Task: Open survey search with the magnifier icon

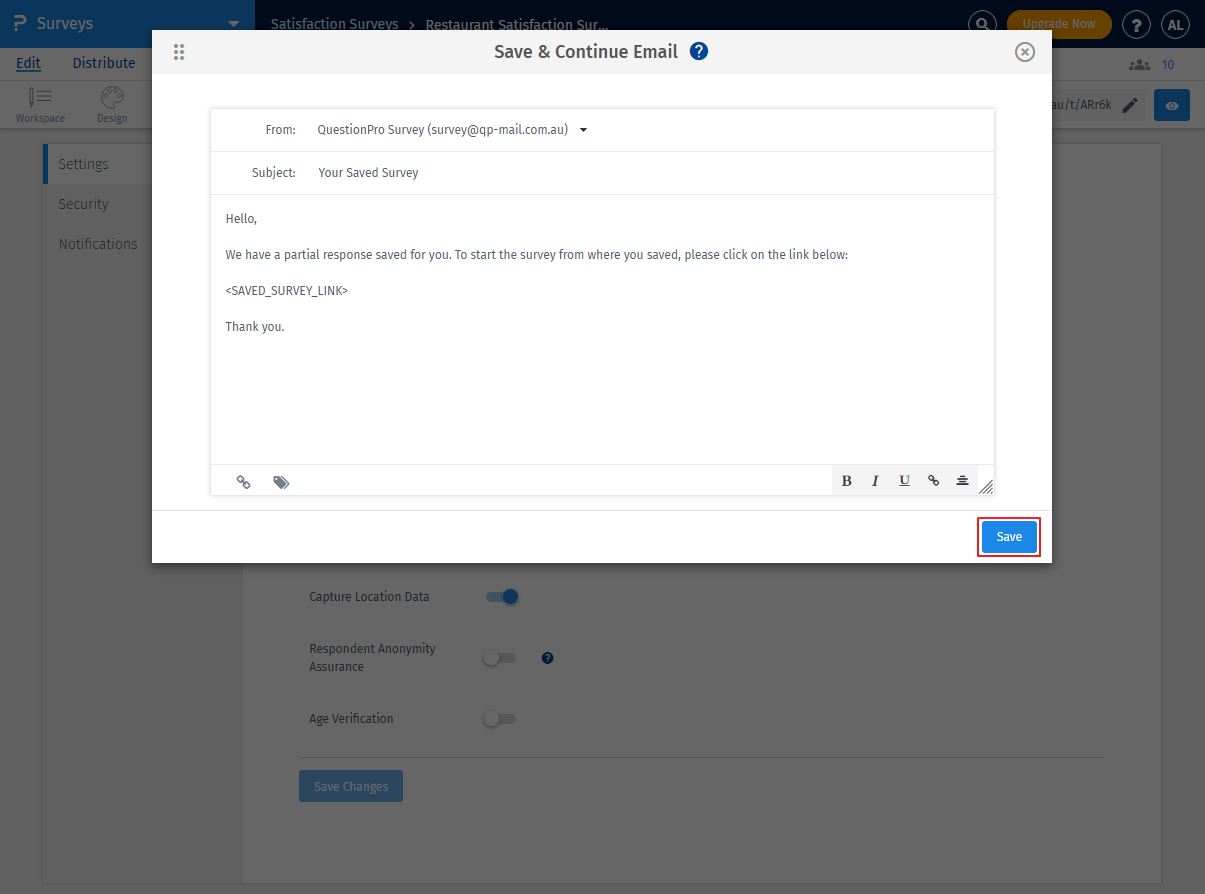Action: coord(982,23)
